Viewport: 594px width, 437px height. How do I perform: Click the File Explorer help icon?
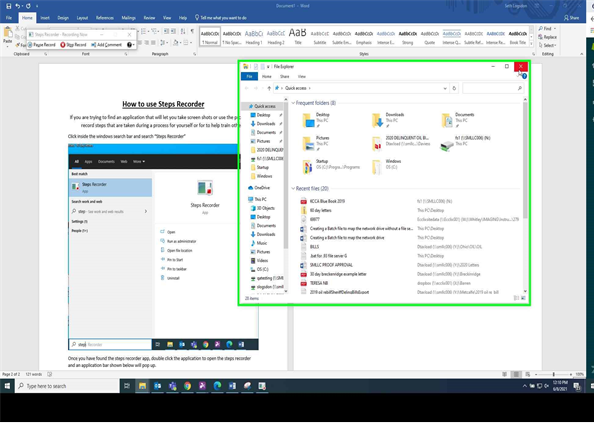tap(524, 76)
